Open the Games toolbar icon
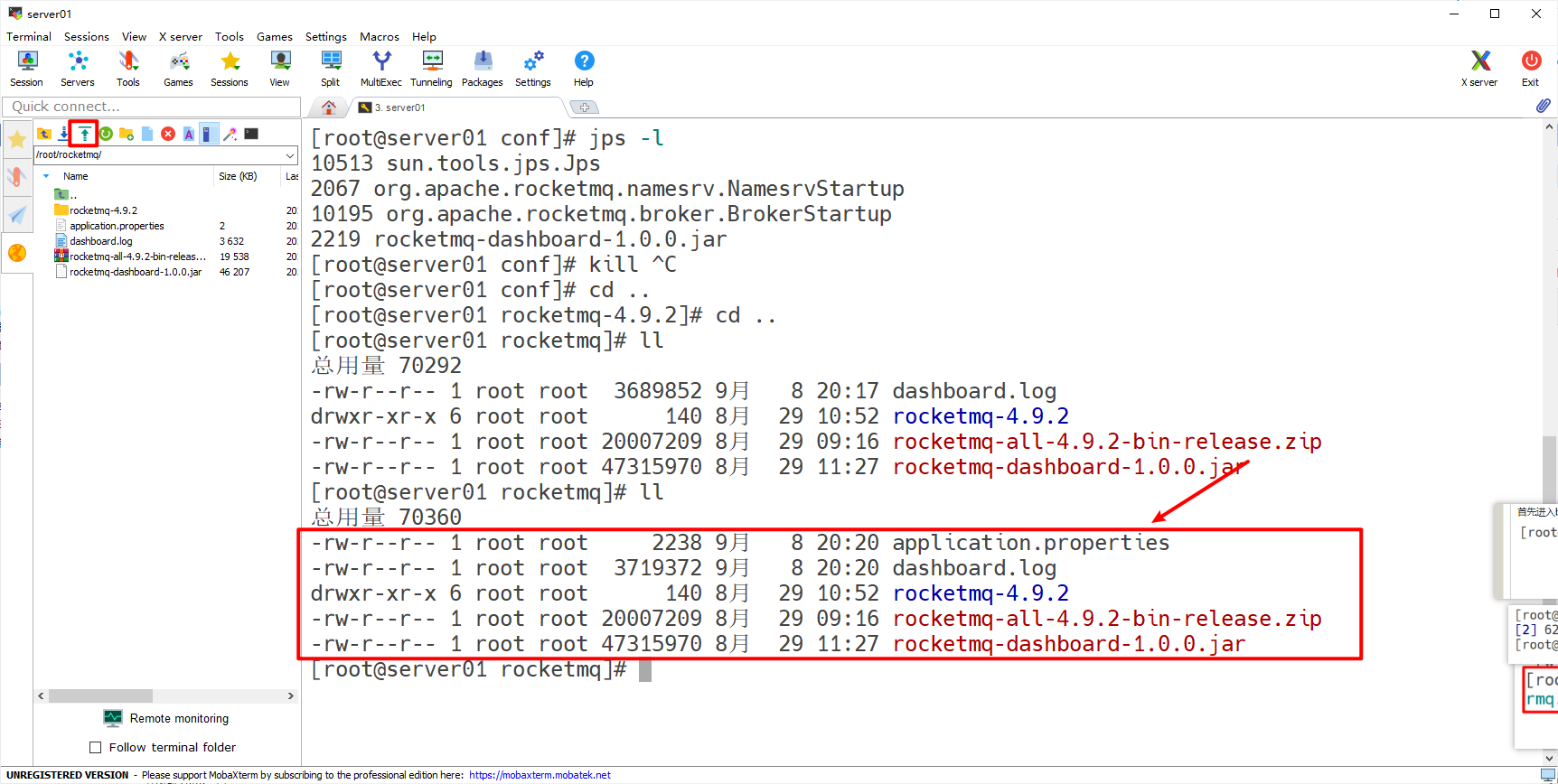Viewport: 1558px width, 784px height. point(178,69)
